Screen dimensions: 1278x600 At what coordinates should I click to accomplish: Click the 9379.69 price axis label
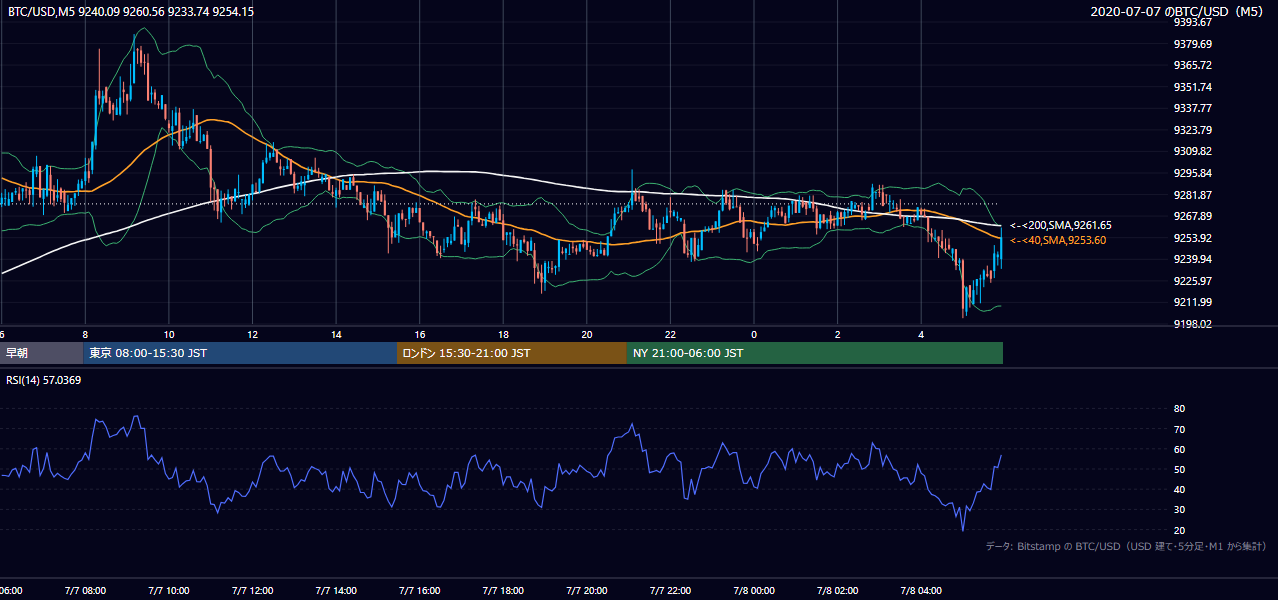(x=1192, y=44)
